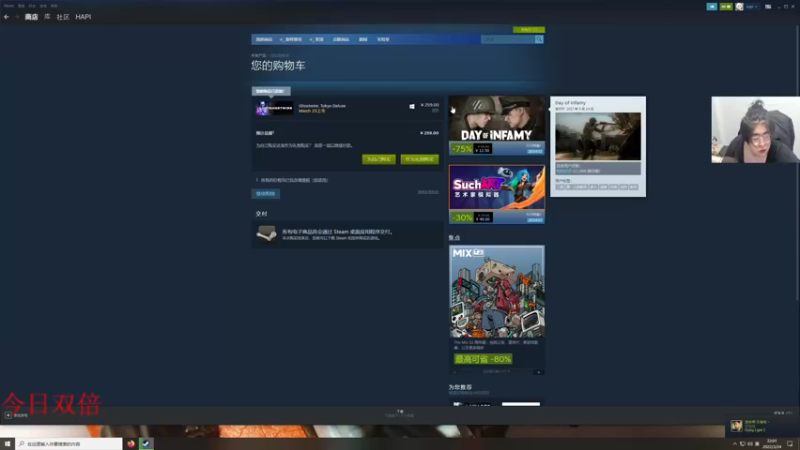Viewport: 800px width, 450px height.
Task: Open the 商店 (Store) tab
Action: pyautogui.click(x=31, y=17)
